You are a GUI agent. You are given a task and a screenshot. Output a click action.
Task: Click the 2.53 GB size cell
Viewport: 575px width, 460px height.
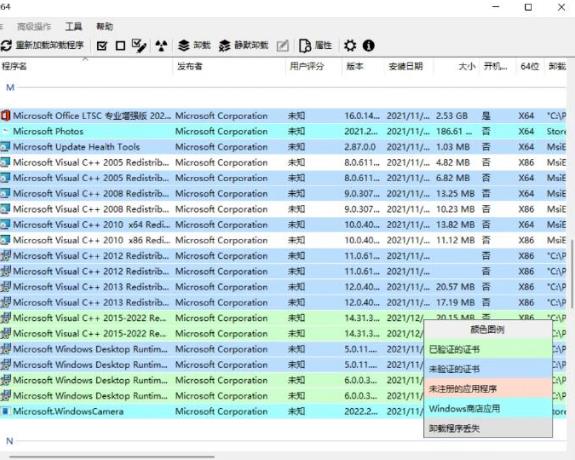pos(452,116)
